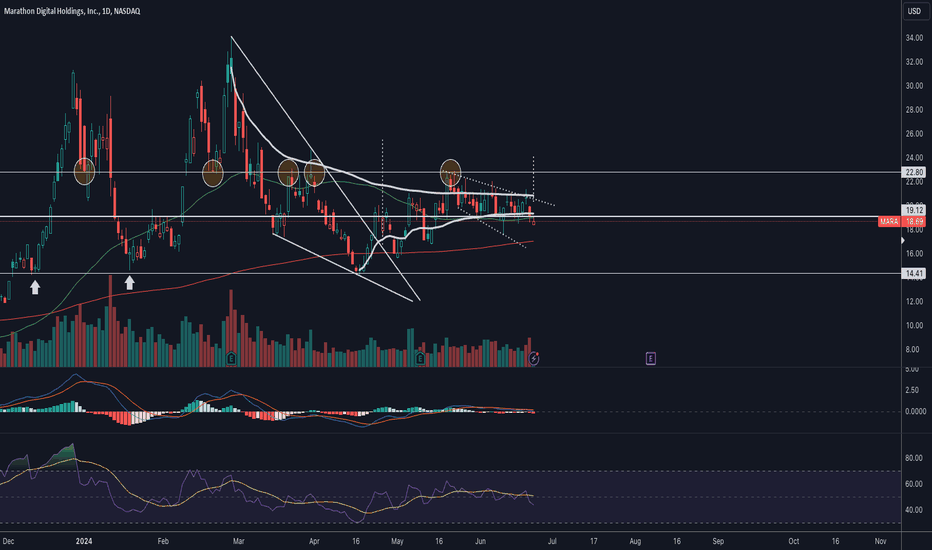The height and width of the screenshot is (550, 932).
Task: Click the Dec label on time axis
Action: point(8,541)
